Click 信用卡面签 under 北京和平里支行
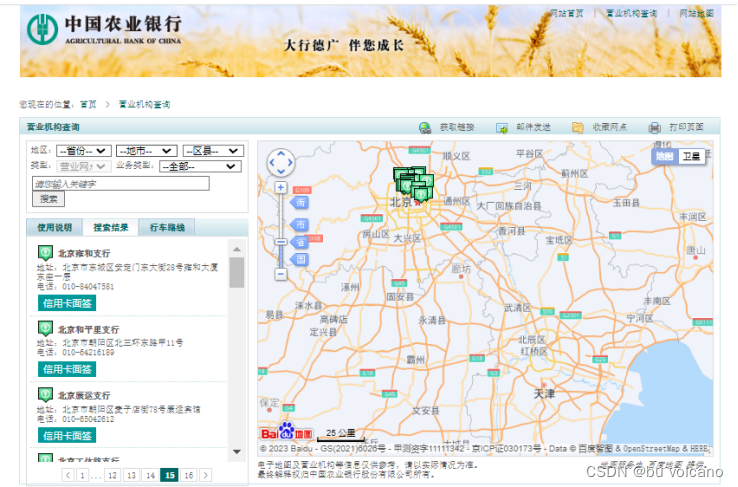 tap(67, 369)
